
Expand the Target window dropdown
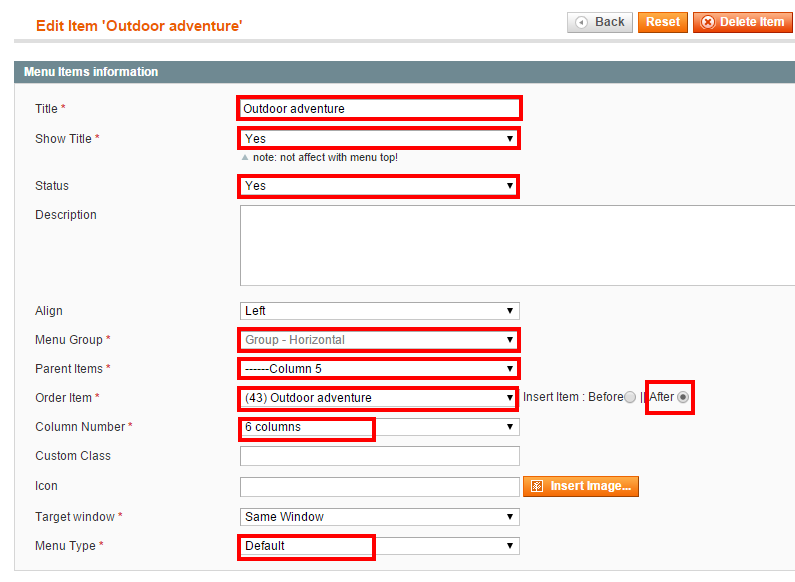pyautogui.click(x=380, y=517)
